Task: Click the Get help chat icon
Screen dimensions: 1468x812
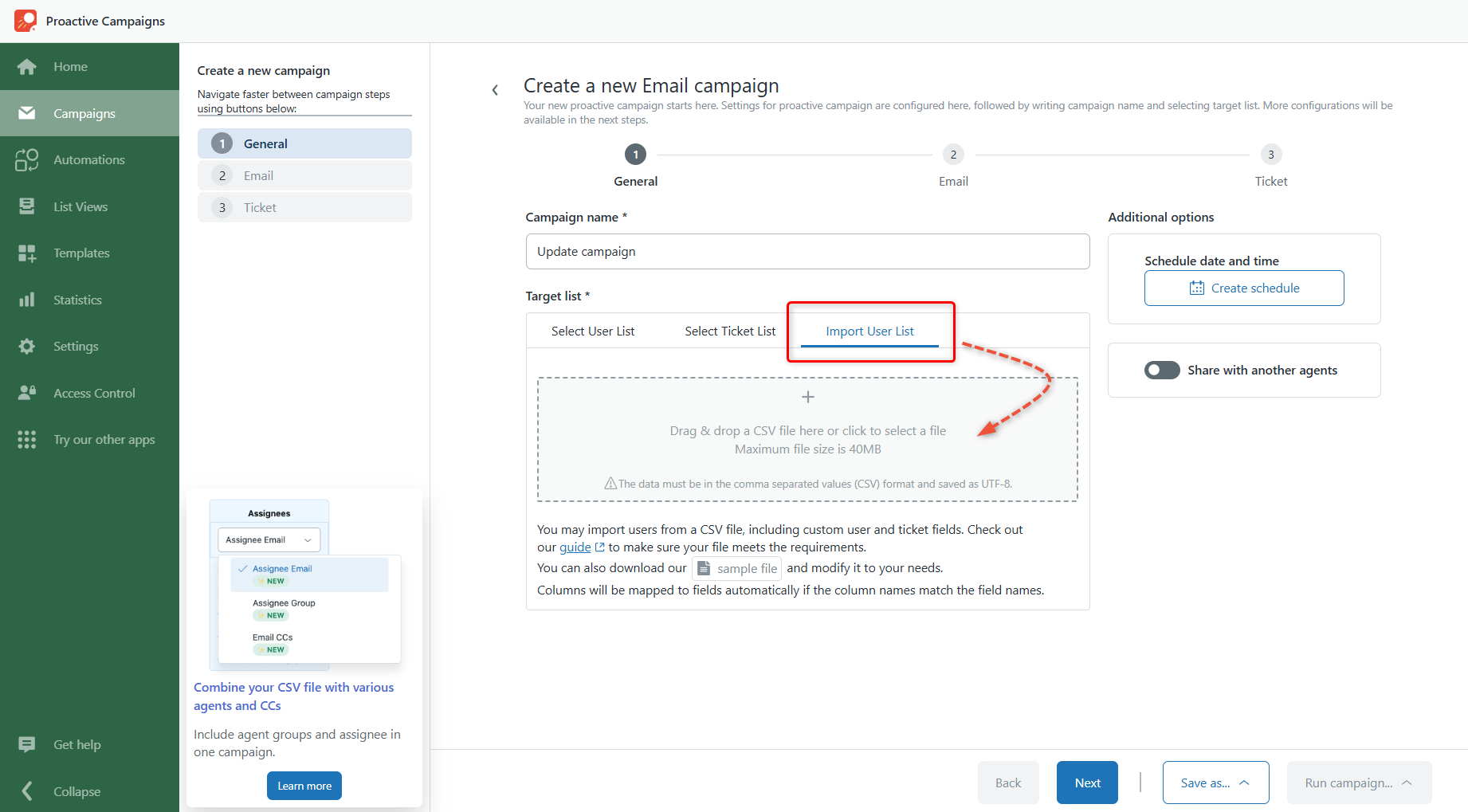Action: coord(27,744)
